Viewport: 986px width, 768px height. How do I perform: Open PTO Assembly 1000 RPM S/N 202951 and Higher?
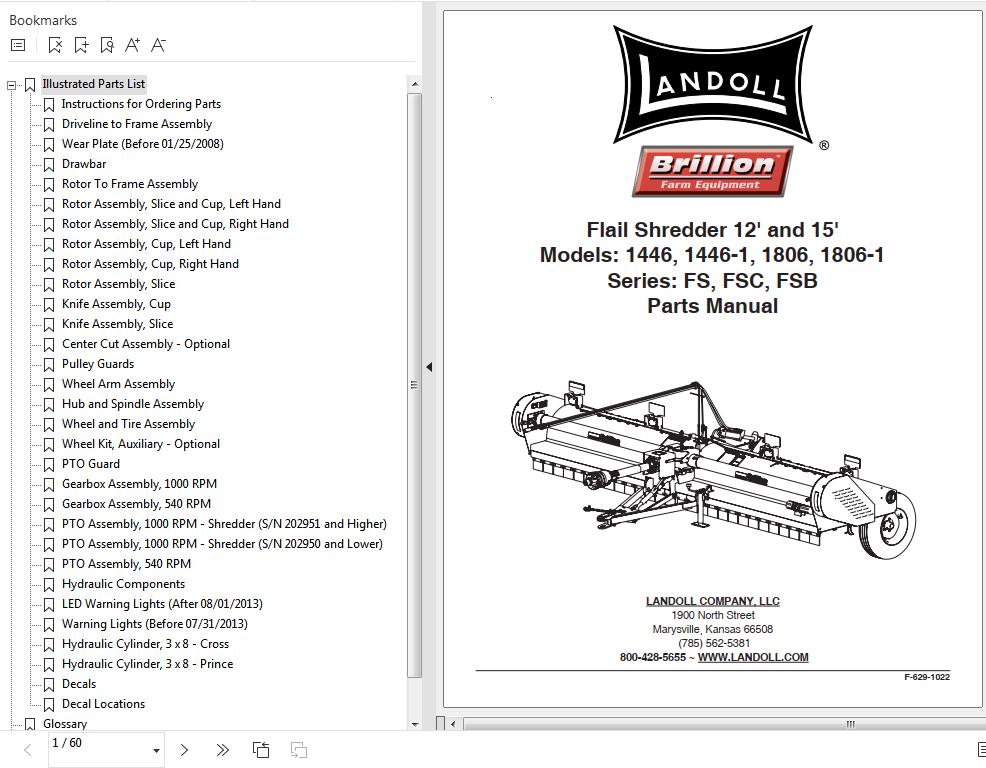tap(224, 525)
